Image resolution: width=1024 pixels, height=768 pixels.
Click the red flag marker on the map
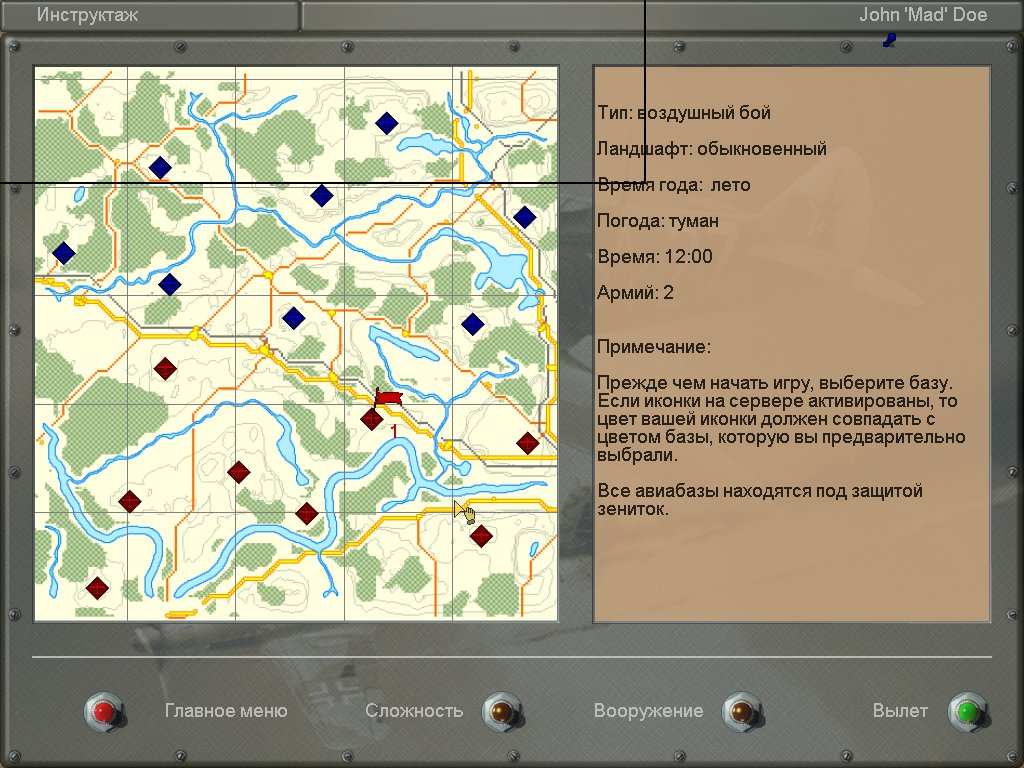[x=388, y=397]
